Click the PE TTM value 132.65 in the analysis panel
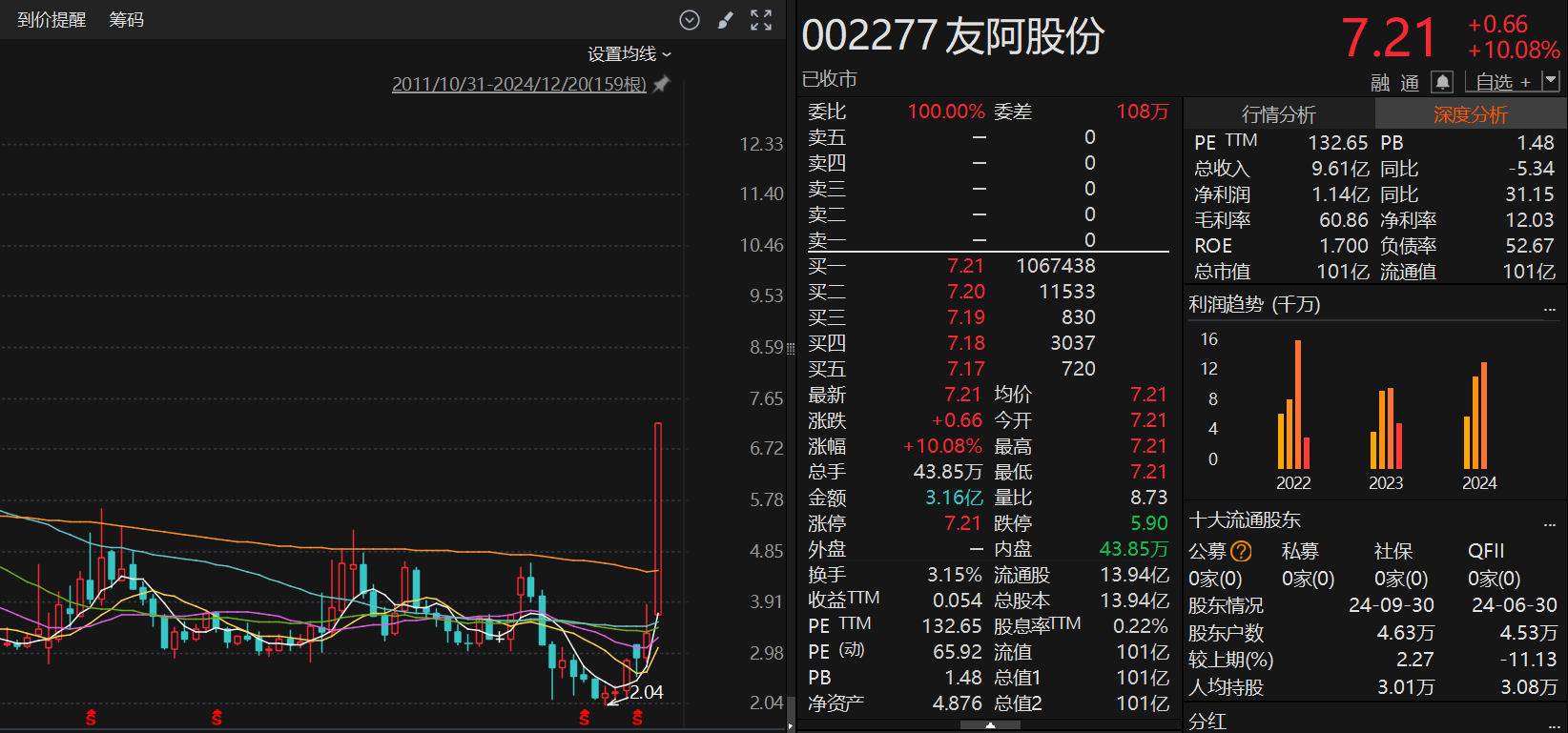Screen dimensions: 1568x733 pos(1338,143)
